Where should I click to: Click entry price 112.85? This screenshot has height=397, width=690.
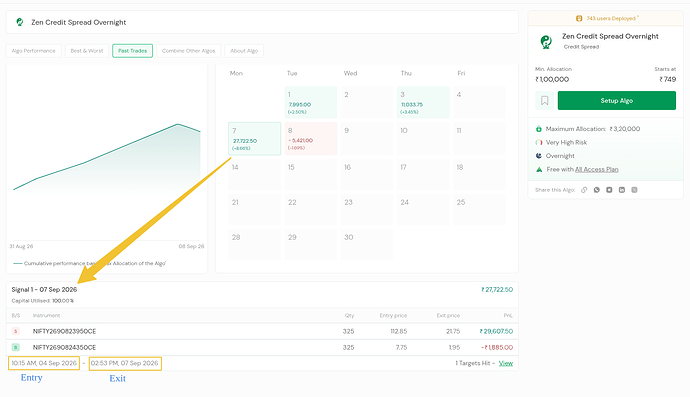pyautogui.click(x=399, y=331)
